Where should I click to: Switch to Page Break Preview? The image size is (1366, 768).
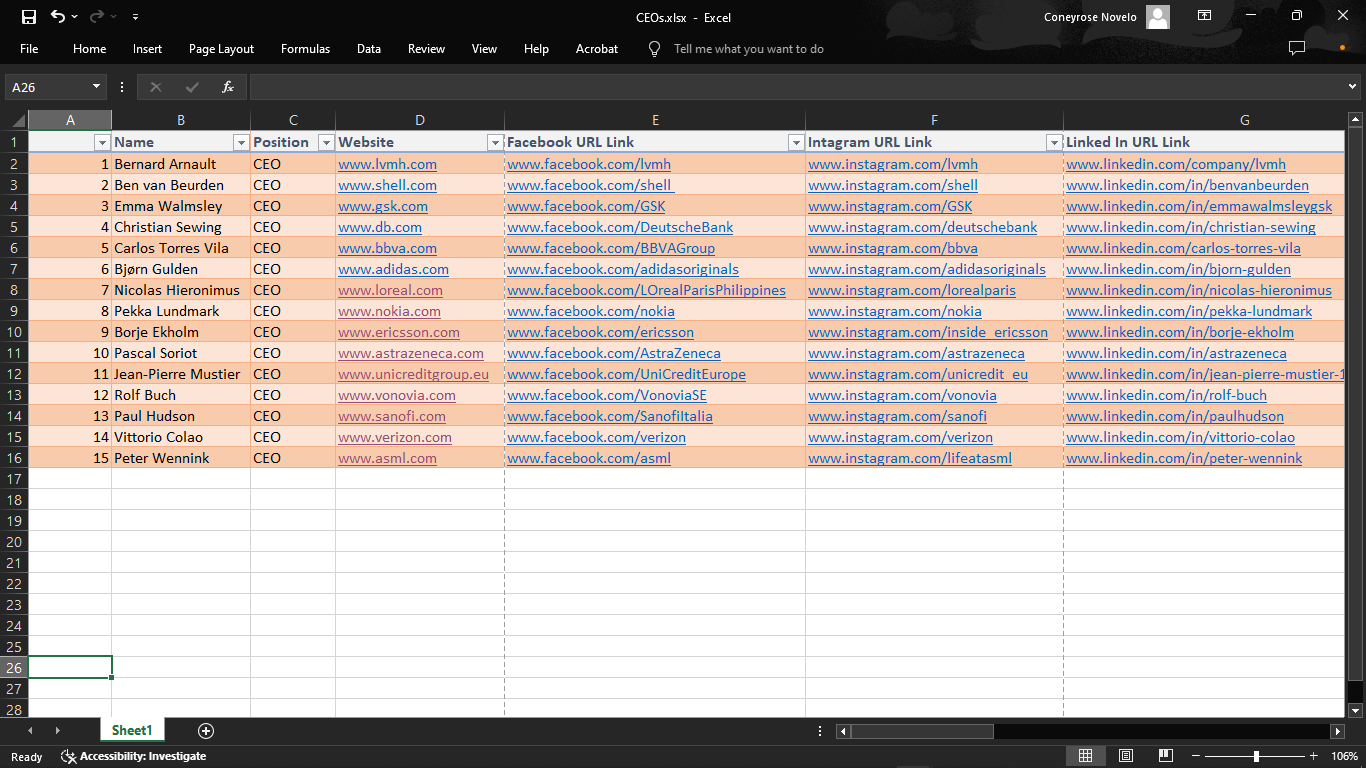tap(1166, 756)
